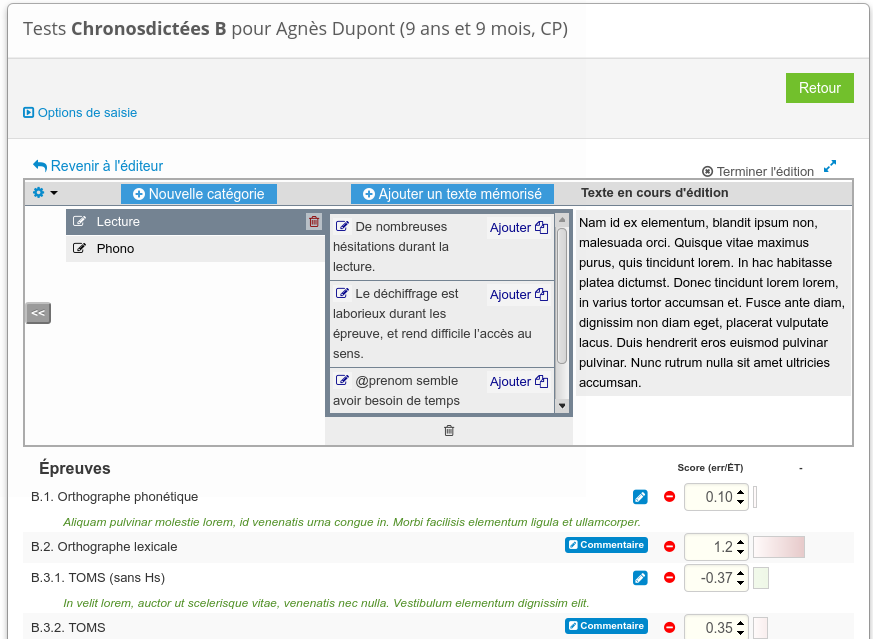This screenshot has width=873, height=639.
Task: Add Commentaire for B.2. Orthographe lexicale
Action: pos(606,545)
